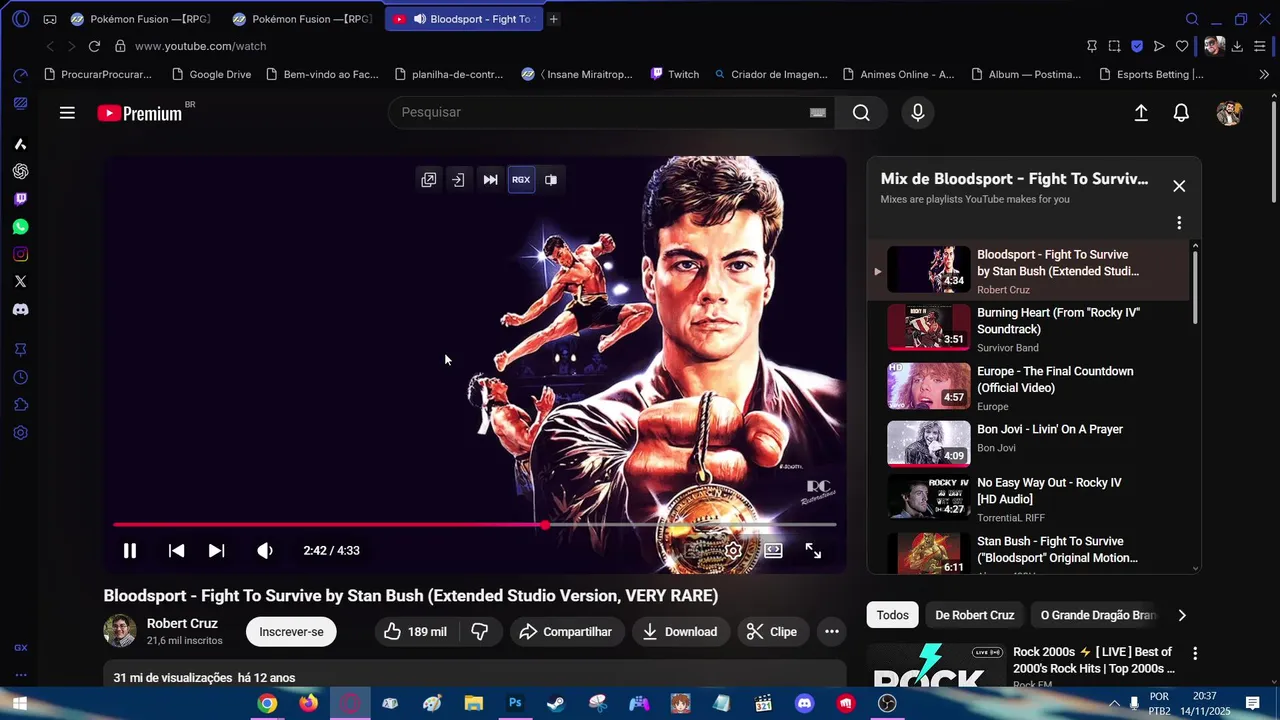Dislike the video thumbs-down button
The width and height of the screenshot is (1280, 720).
point(480,632)
